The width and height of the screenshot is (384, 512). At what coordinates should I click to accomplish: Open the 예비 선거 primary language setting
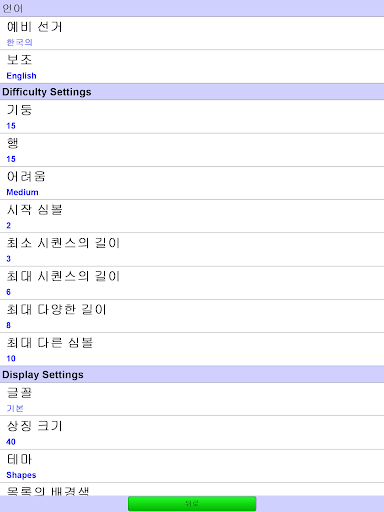192,33
